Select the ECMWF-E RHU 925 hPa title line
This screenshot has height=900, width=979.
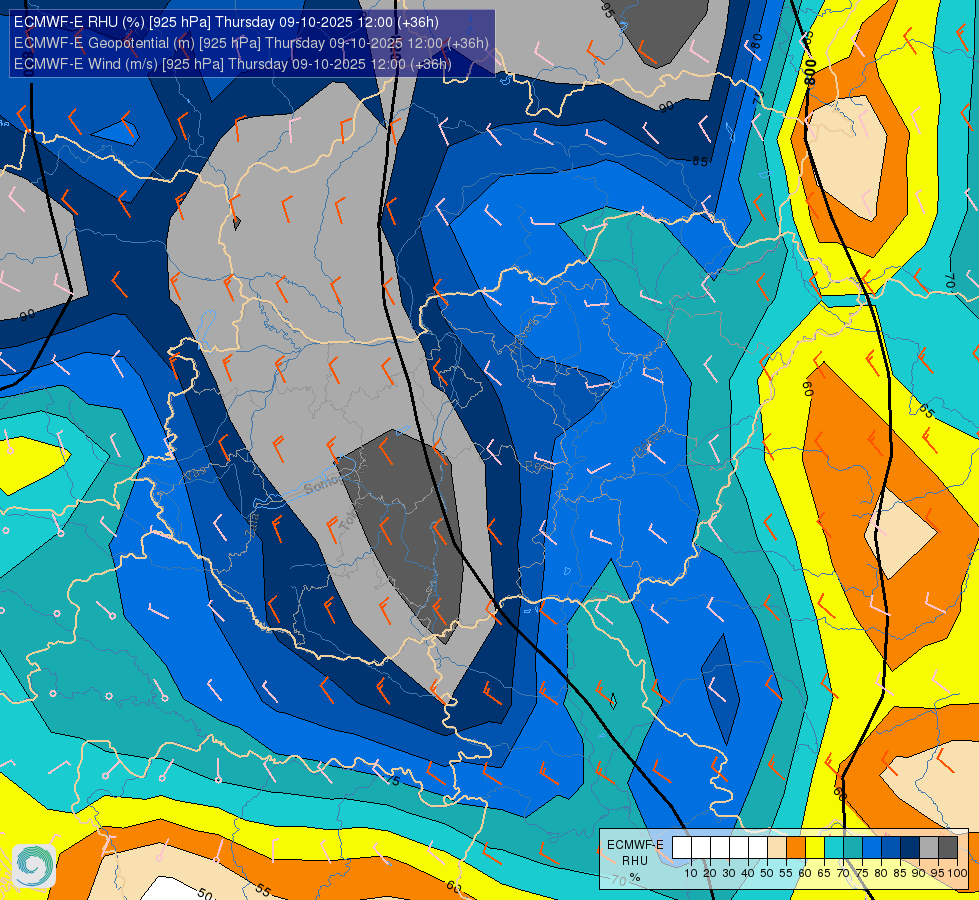[226, 22]
